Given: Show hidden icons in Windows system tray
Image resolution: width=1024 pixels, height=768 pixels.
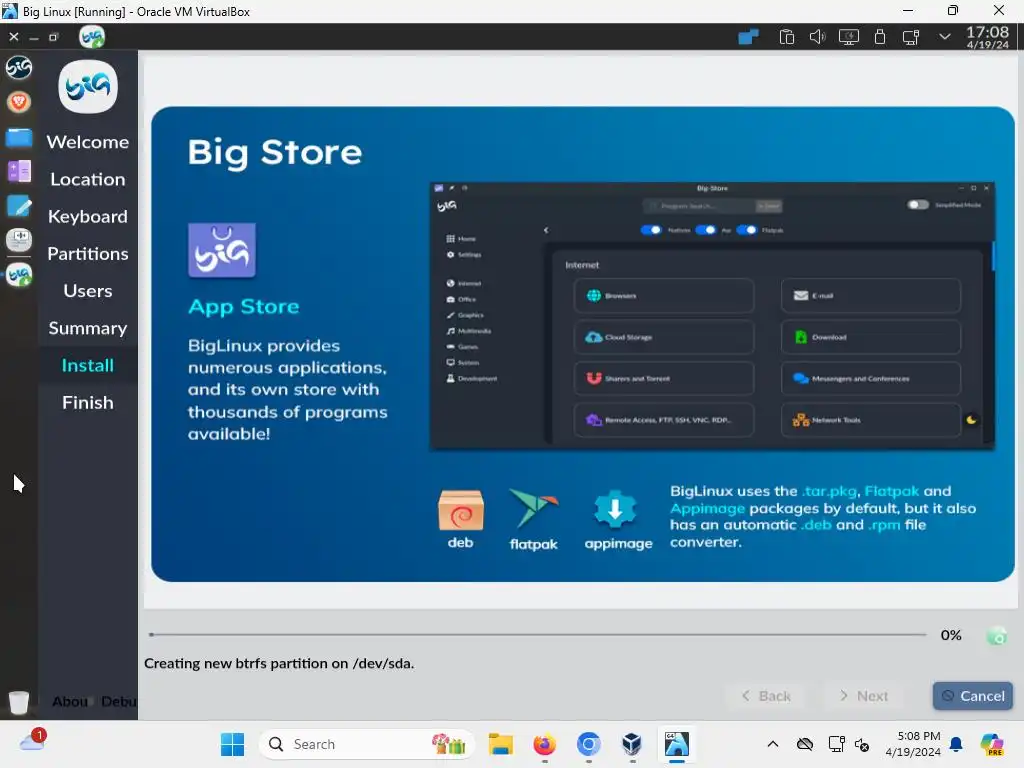Looking at the screenshot, I should click(x=773, y=744).
